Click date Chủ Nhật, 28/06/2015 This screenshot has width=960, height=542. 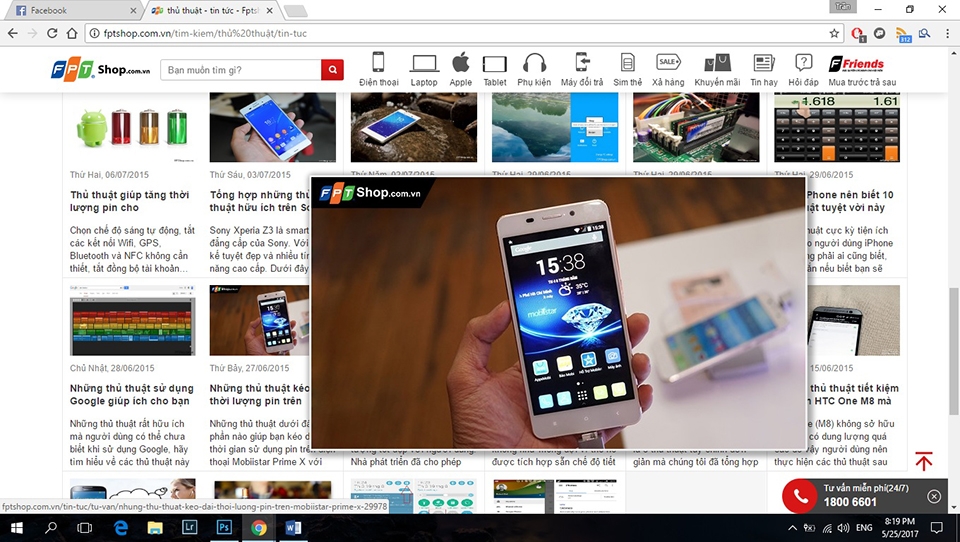(112, 368)
